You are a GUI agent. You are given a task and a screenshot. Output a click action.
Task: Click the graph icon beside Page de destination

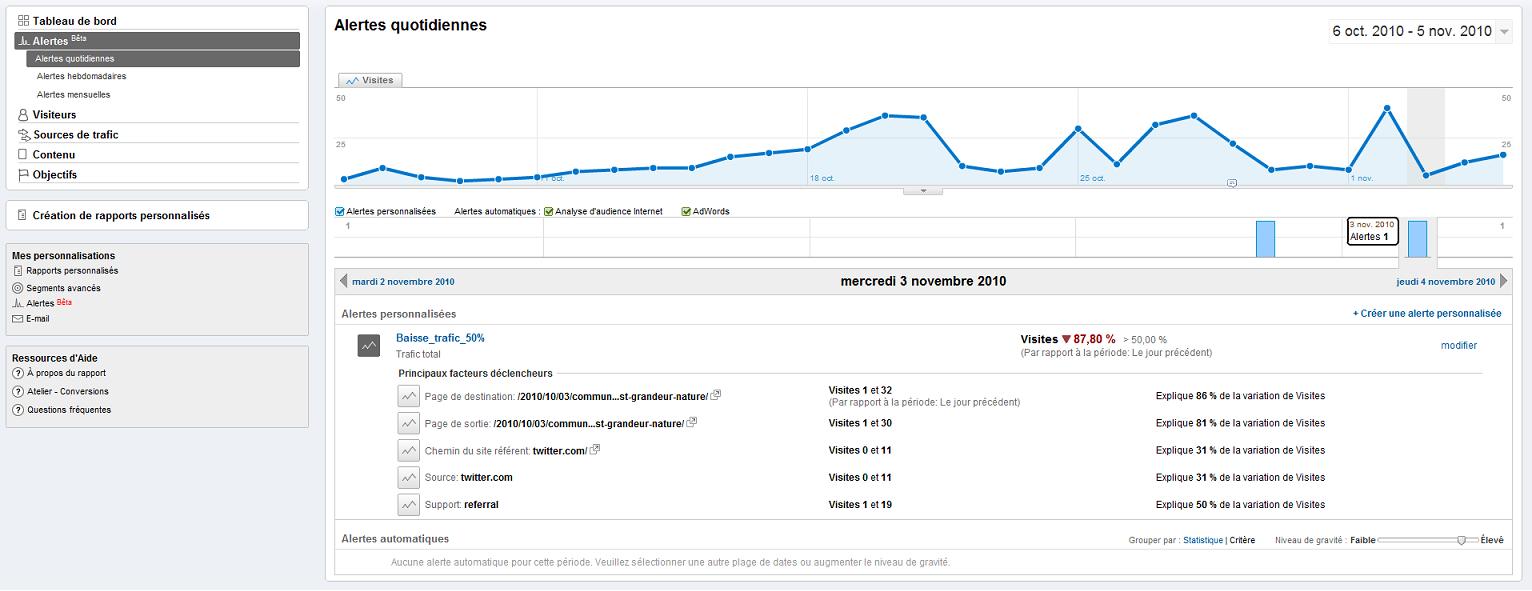408,396
